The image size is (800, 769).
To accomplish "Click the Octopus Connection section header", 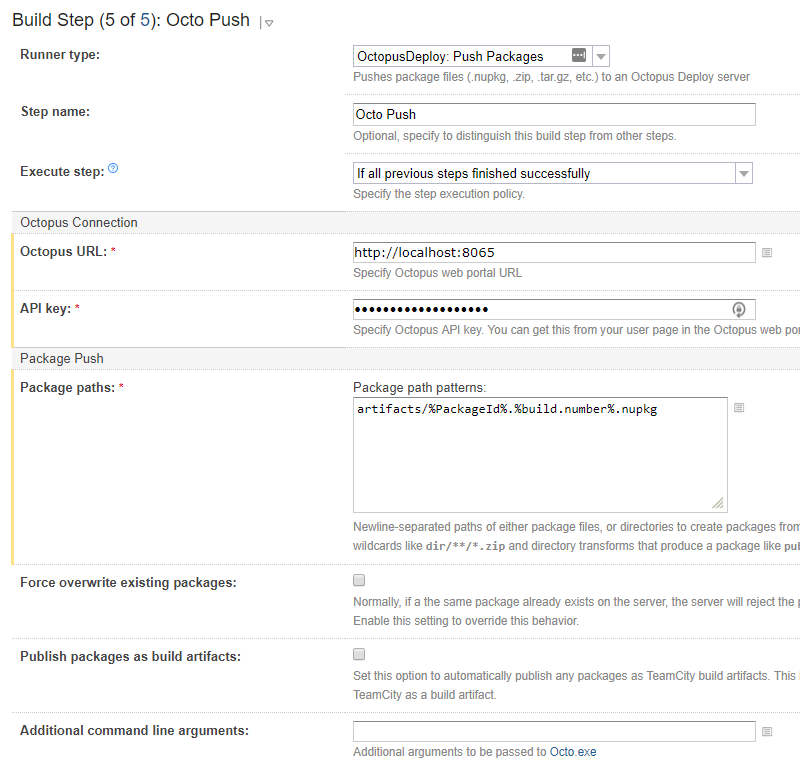I will pos(79,222).
